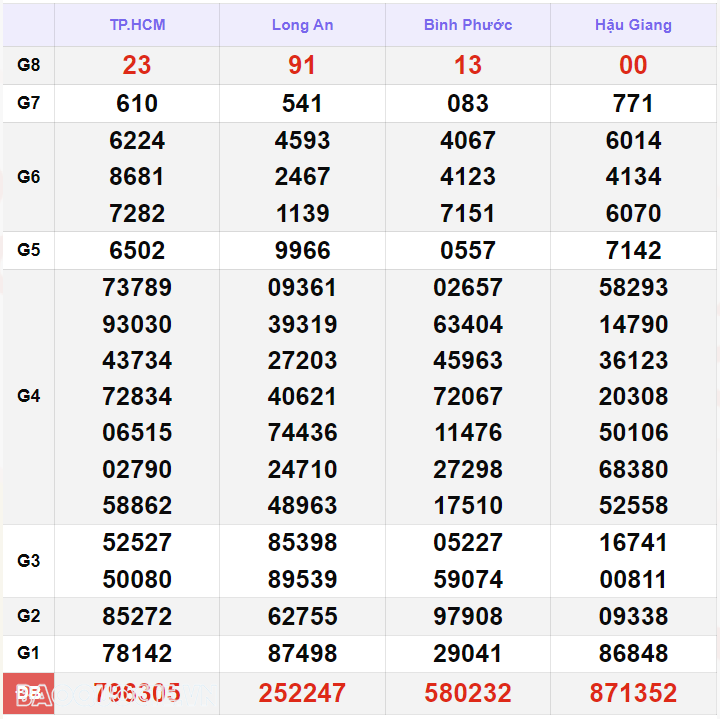Select the special prize number 252247
The image size is (720, 719).
click(302, 692)
